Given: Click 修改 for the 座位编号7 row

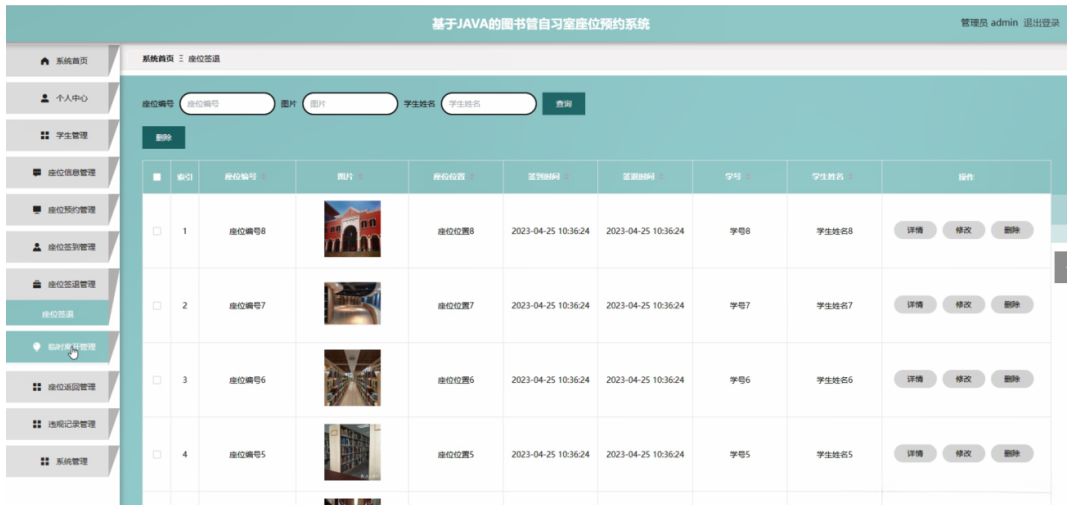Looking at the screenshot, I should 964,305.
